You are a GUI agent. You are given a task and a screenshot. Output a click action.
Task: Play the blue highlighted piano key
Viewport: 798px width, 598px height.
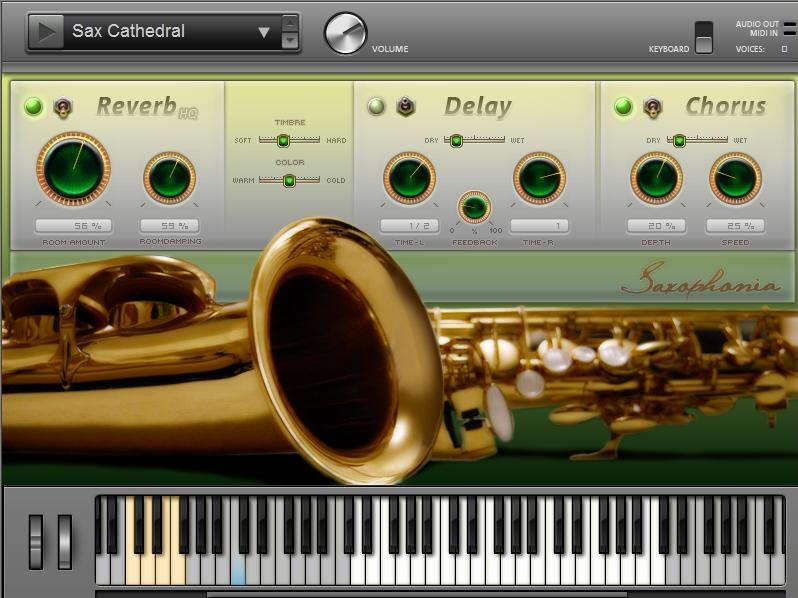238,568
